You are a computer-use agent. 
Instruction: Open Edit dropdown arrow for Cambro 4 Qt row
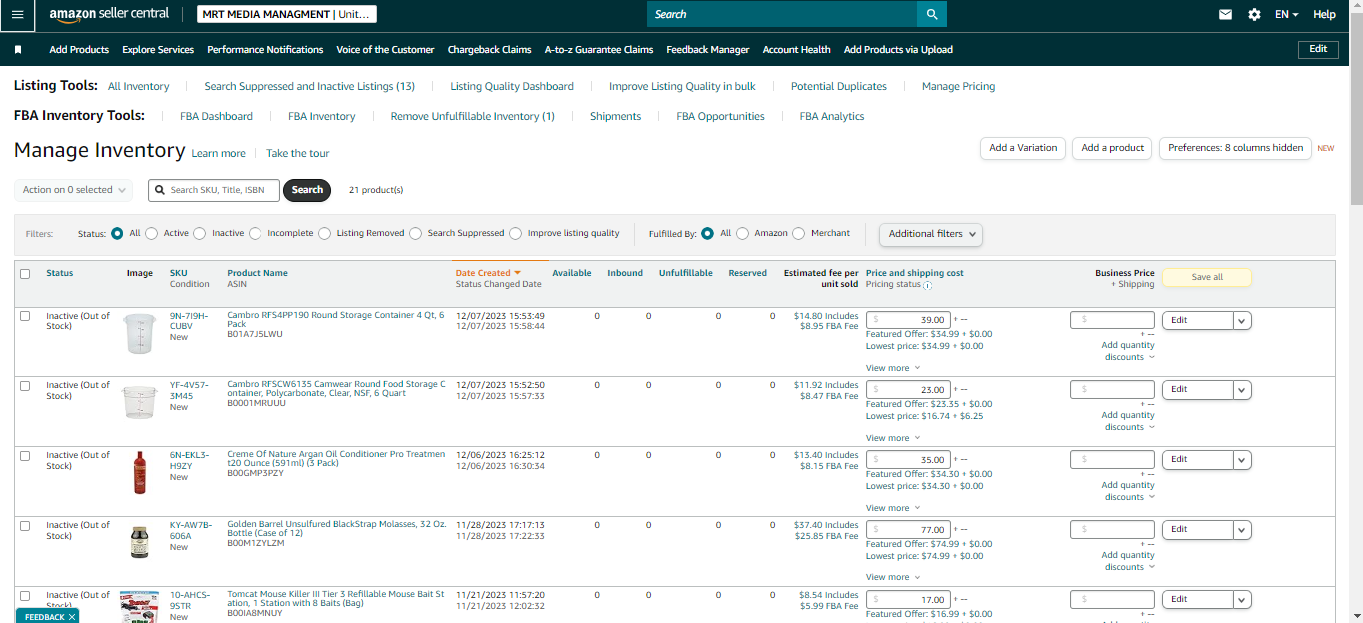click(1242, 320)
